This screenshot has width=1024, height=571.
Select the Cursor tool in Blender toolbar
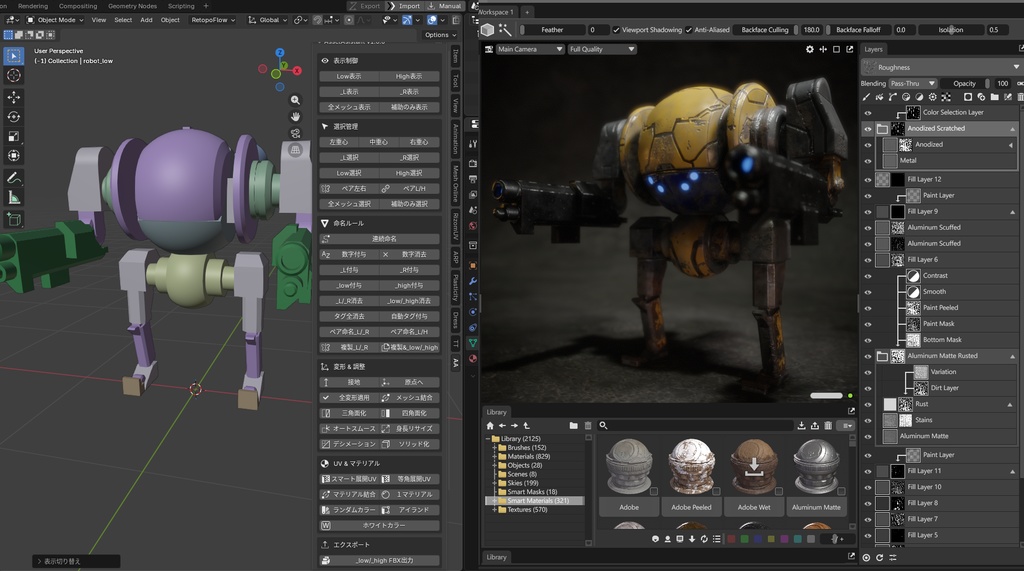[x=13, y=76]
